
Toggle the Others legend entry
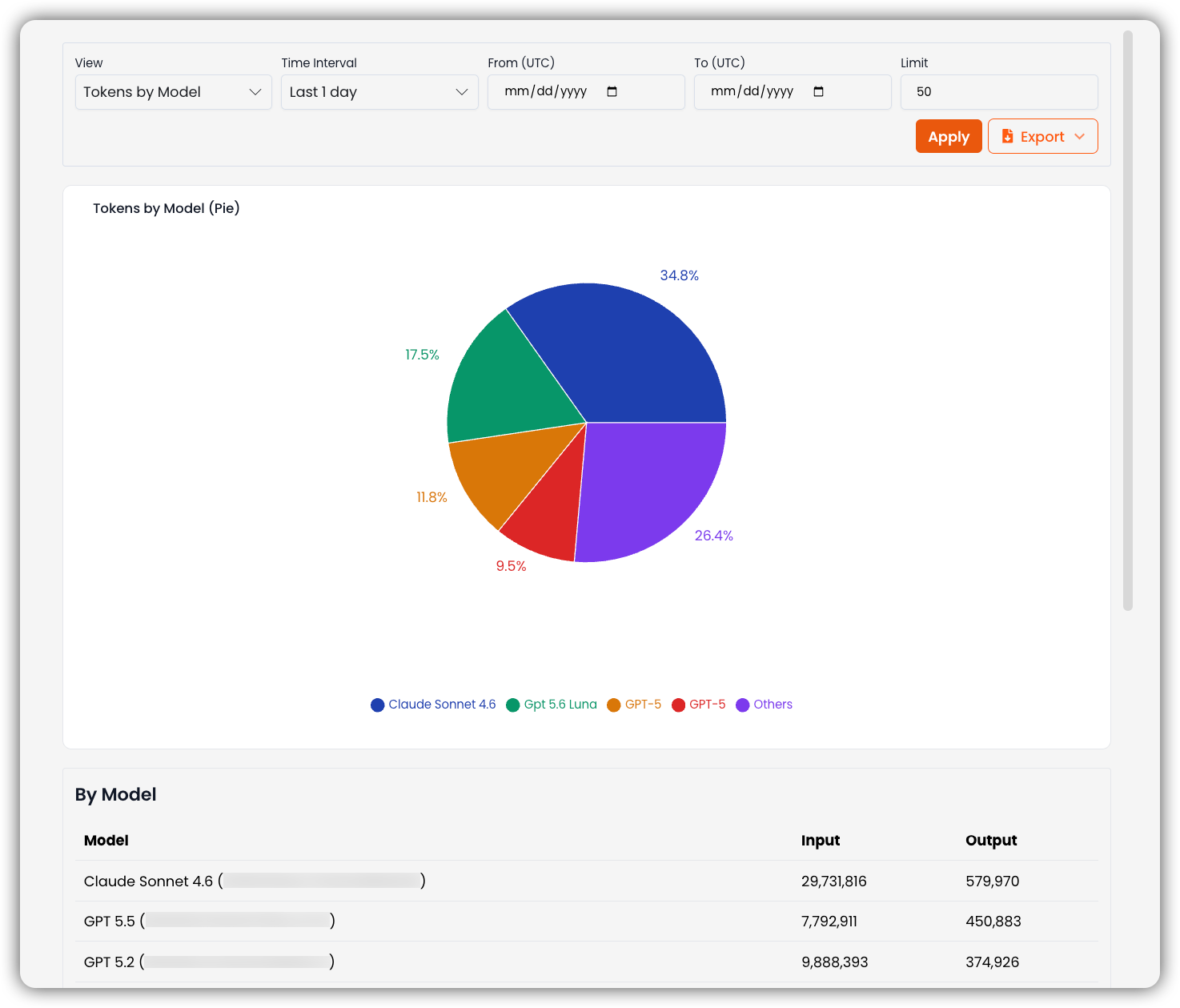764,705
